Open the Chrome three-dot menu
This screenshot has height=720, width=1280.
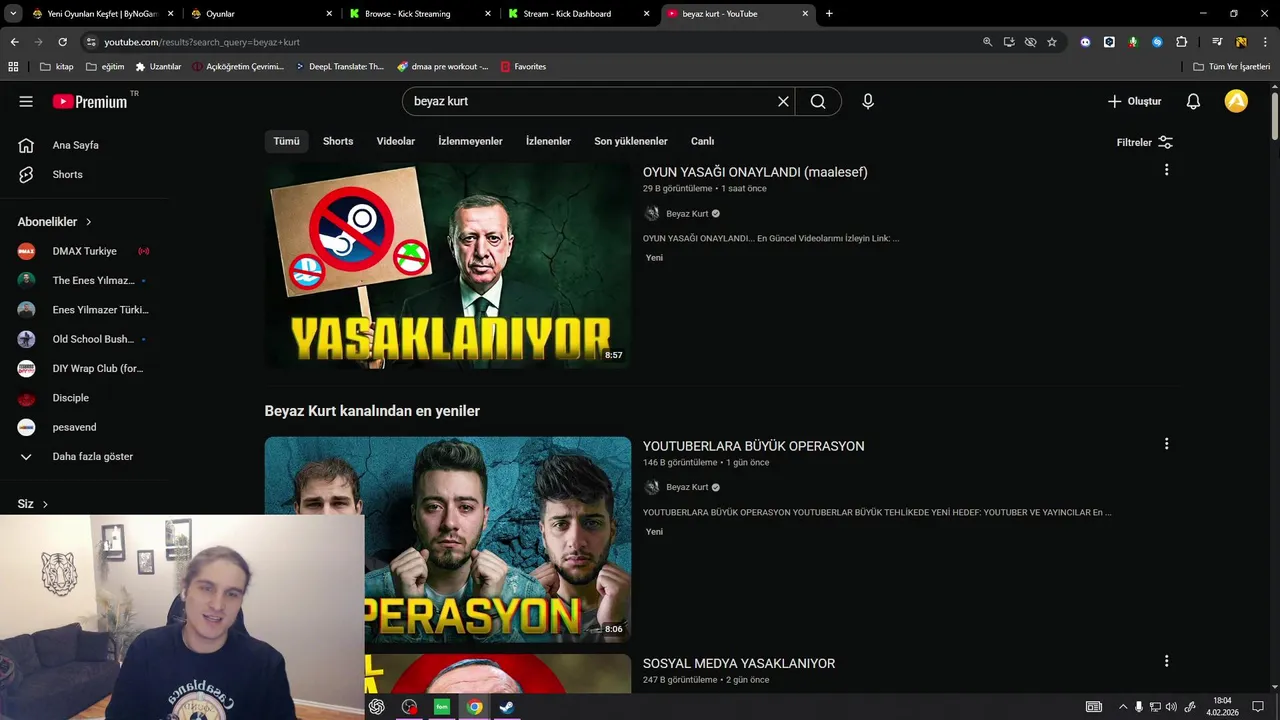1264,42
